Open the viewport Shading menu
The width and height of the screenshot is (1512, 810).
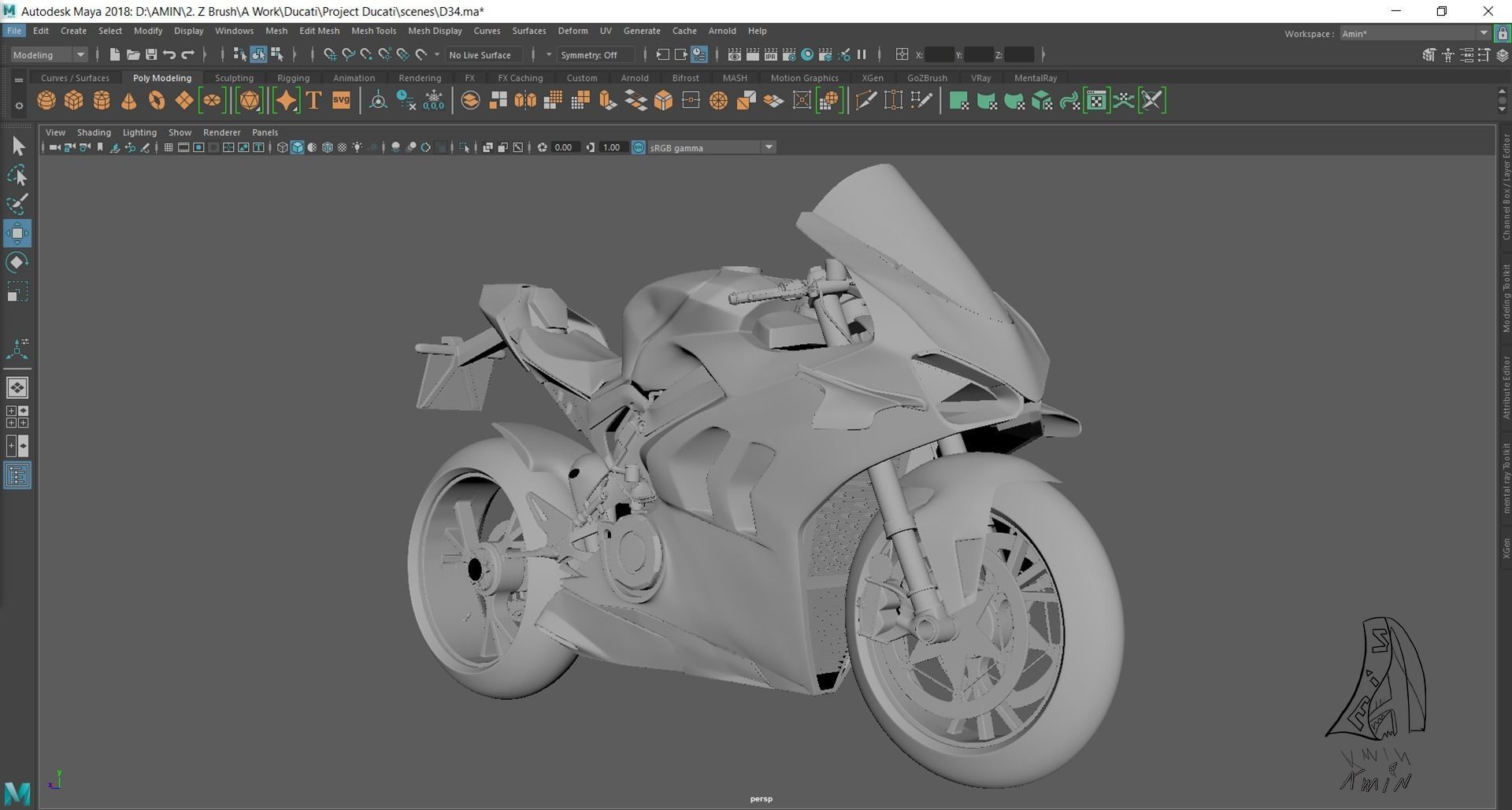point(94,132)
